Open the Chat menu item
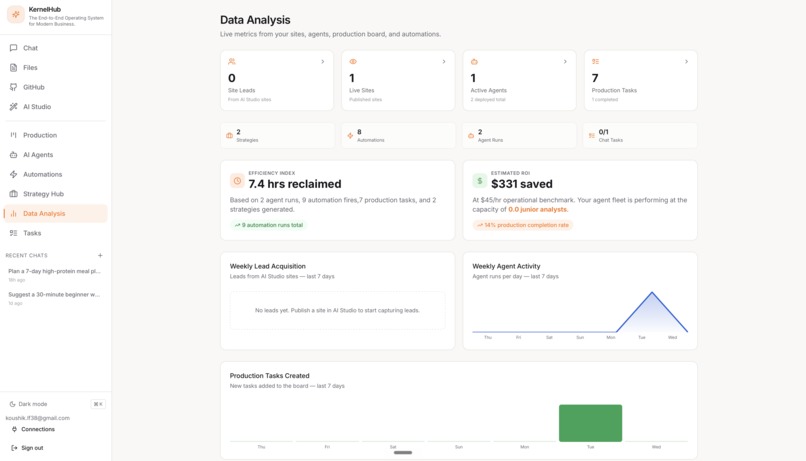 tap(56, 48)
